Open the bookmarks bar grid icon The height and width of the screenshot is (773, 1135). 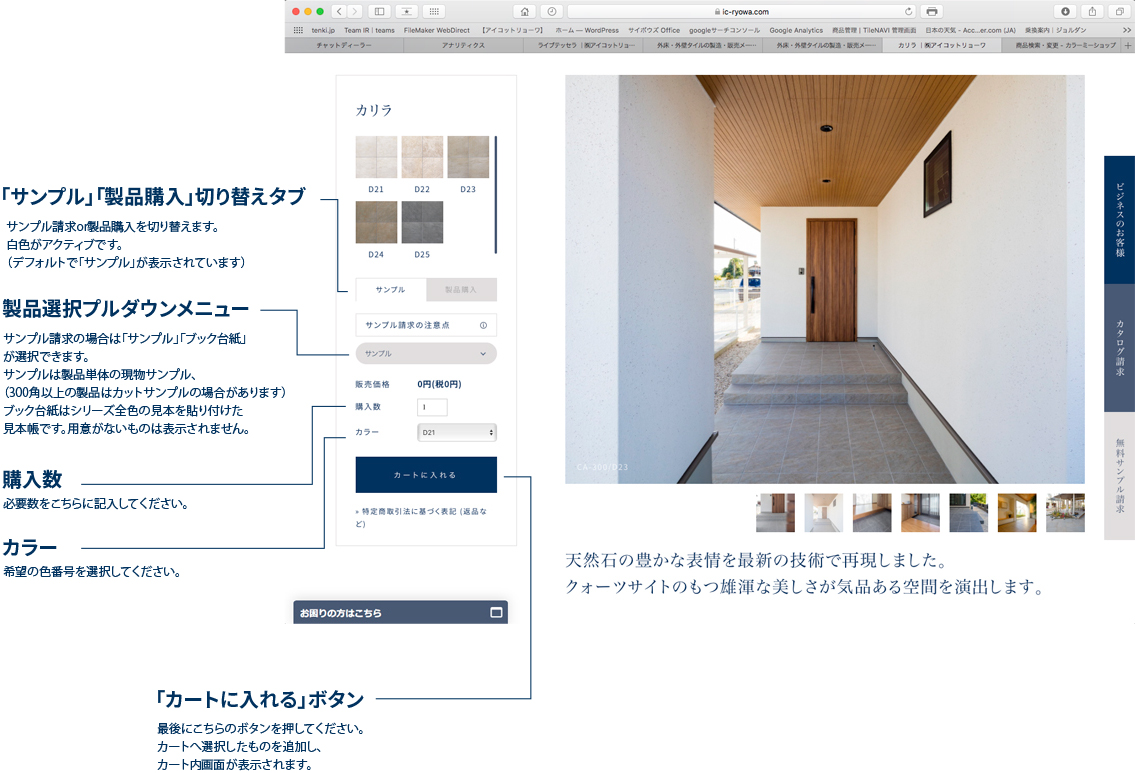tap(298, 30)
